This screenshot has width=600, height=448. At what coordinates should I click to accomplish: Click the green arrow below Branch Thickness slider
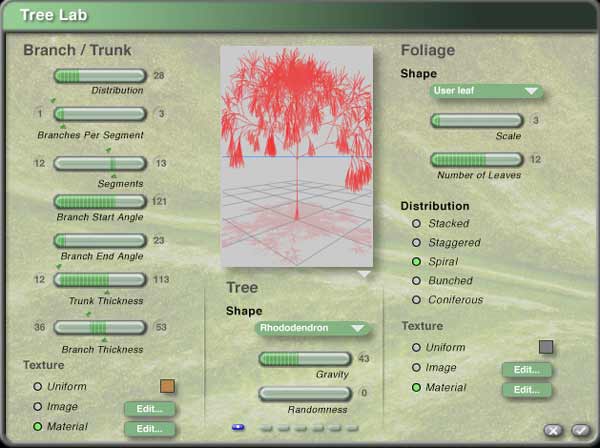pyautogui.click(x=104, y=340)
